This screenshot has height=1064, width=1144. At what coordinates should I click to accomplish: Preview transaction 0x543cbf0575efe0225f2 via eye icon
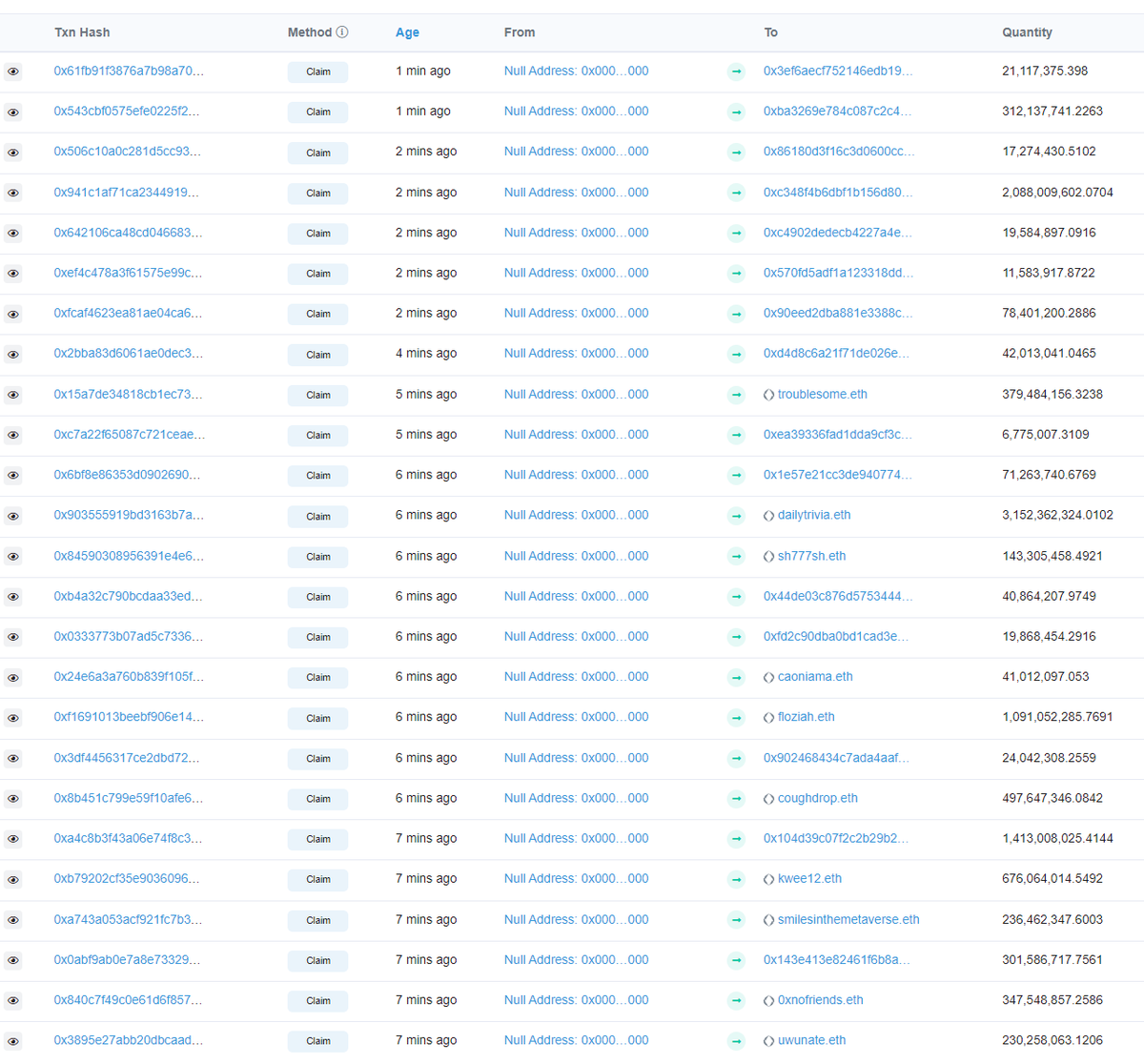click(x=13, y=113)
